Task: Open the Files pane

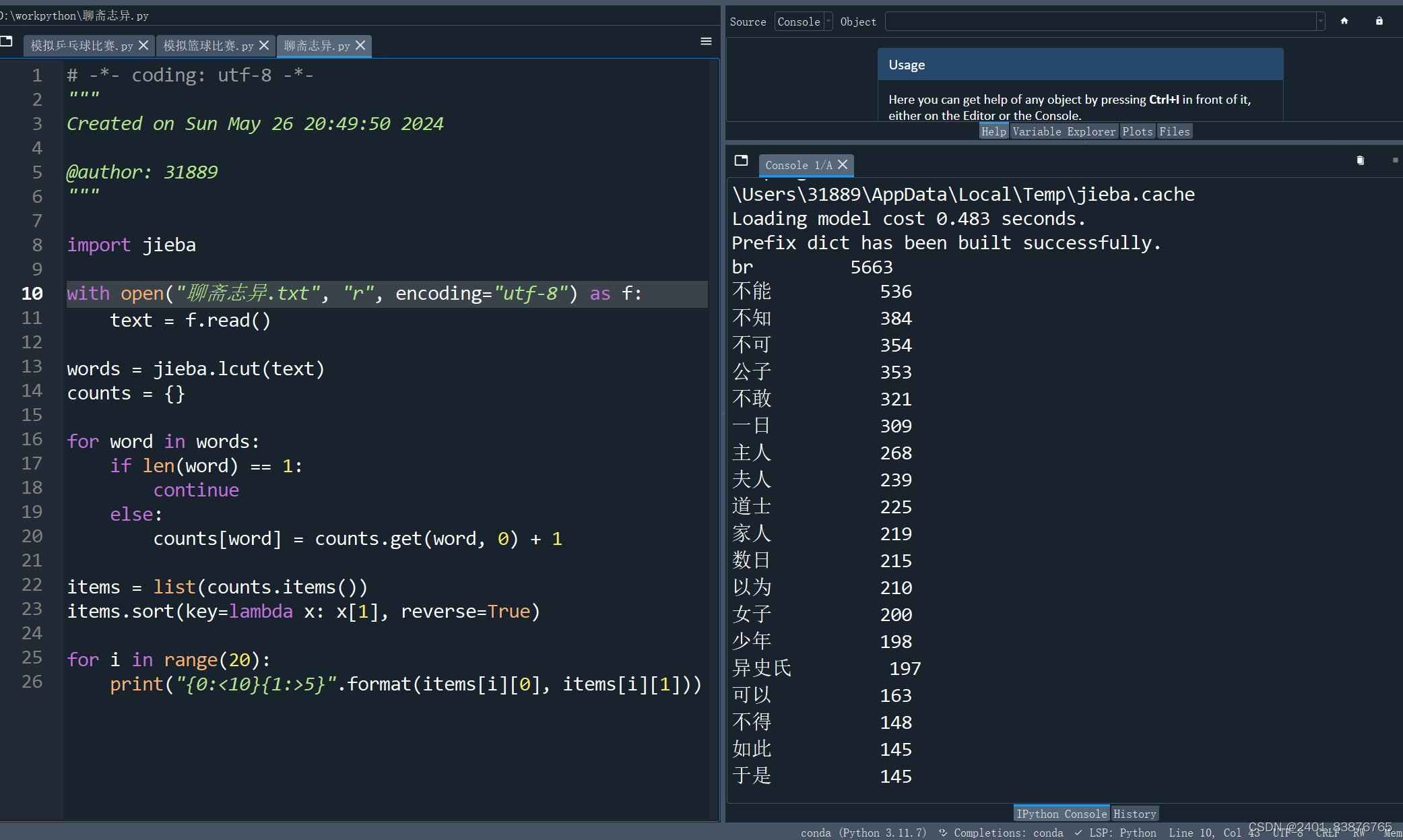Action: pyautogui.click(x=1175, y=131)
